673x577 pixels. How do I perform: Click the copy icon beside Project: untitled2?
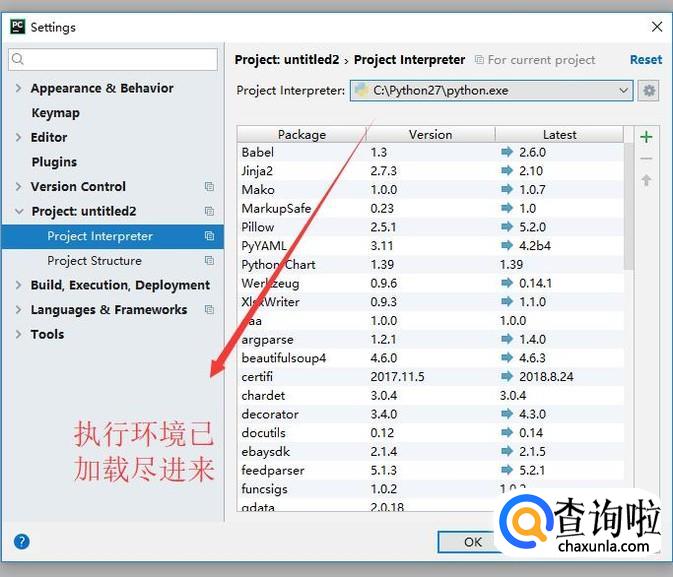pos(209,211)
